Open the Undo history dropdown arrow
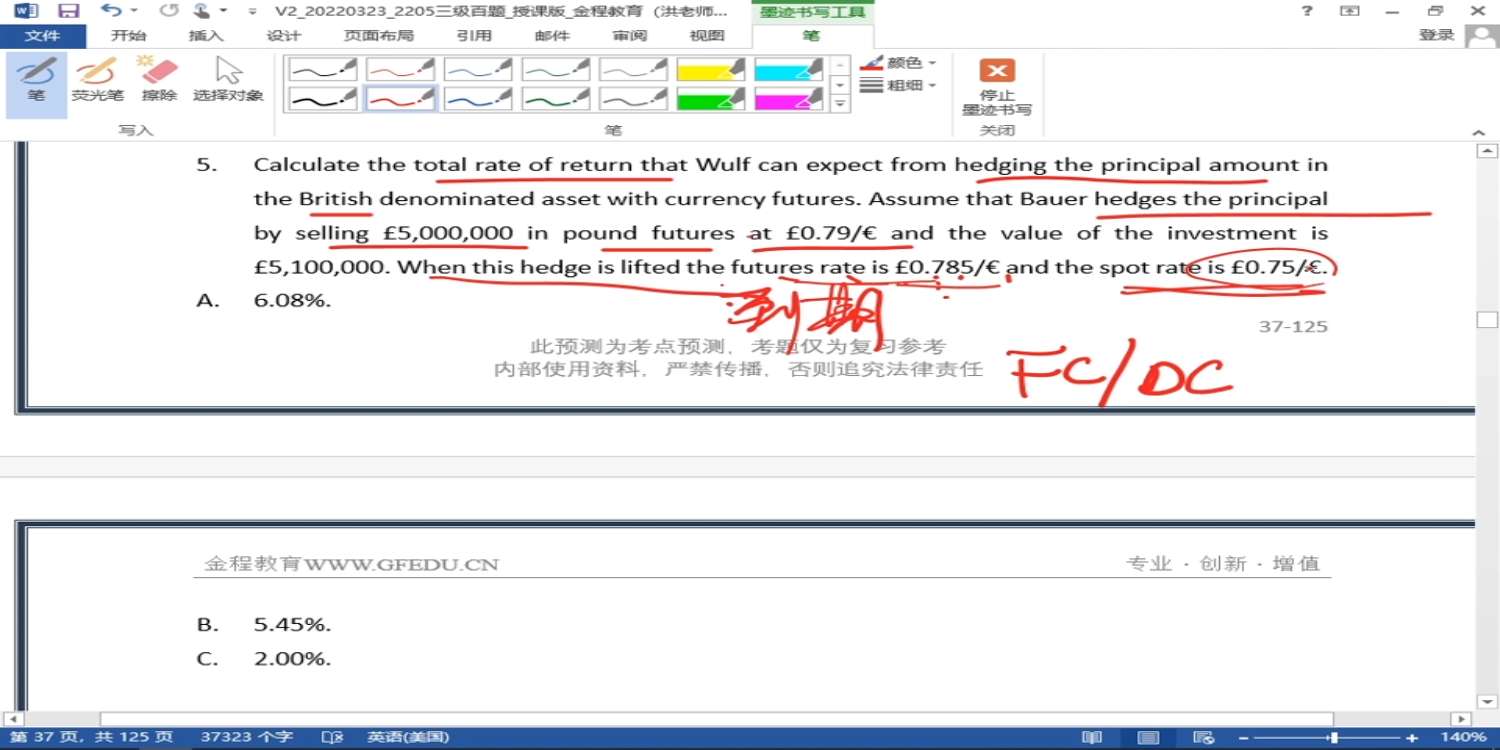 pos(134,11)
